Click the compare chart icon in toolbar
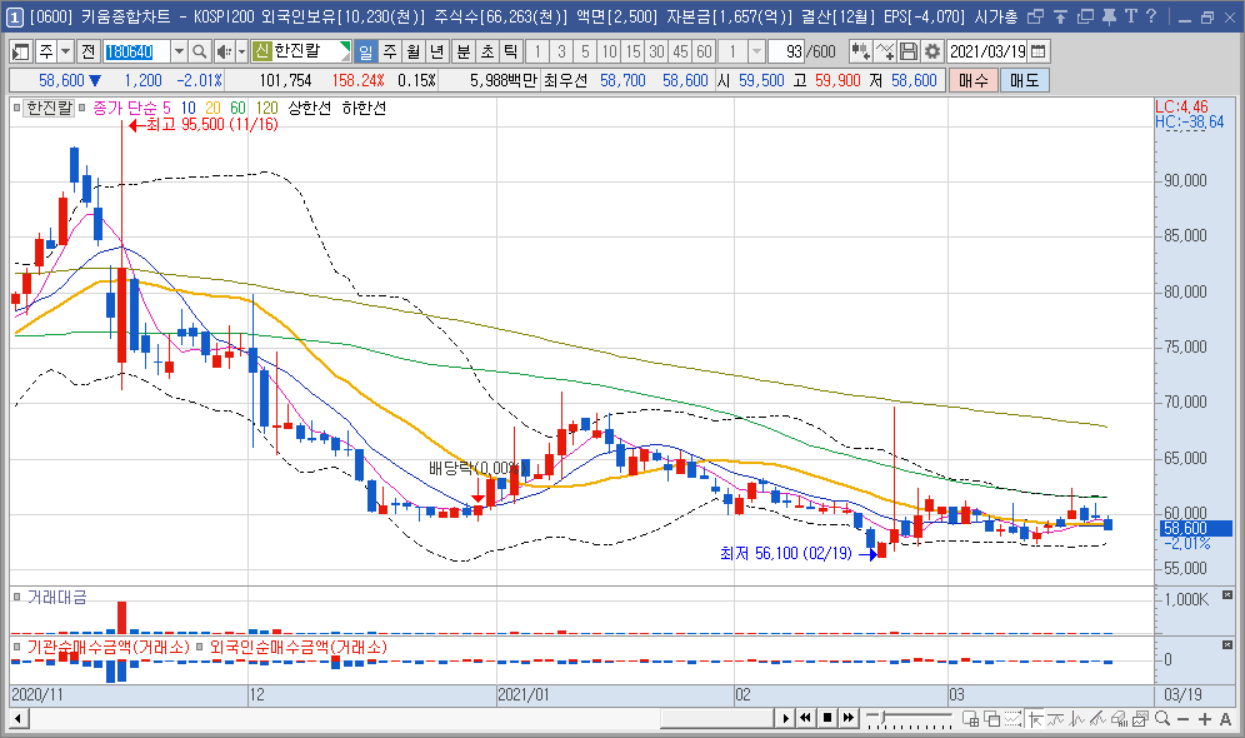1245x738 pixels. [x=861, y=51]
